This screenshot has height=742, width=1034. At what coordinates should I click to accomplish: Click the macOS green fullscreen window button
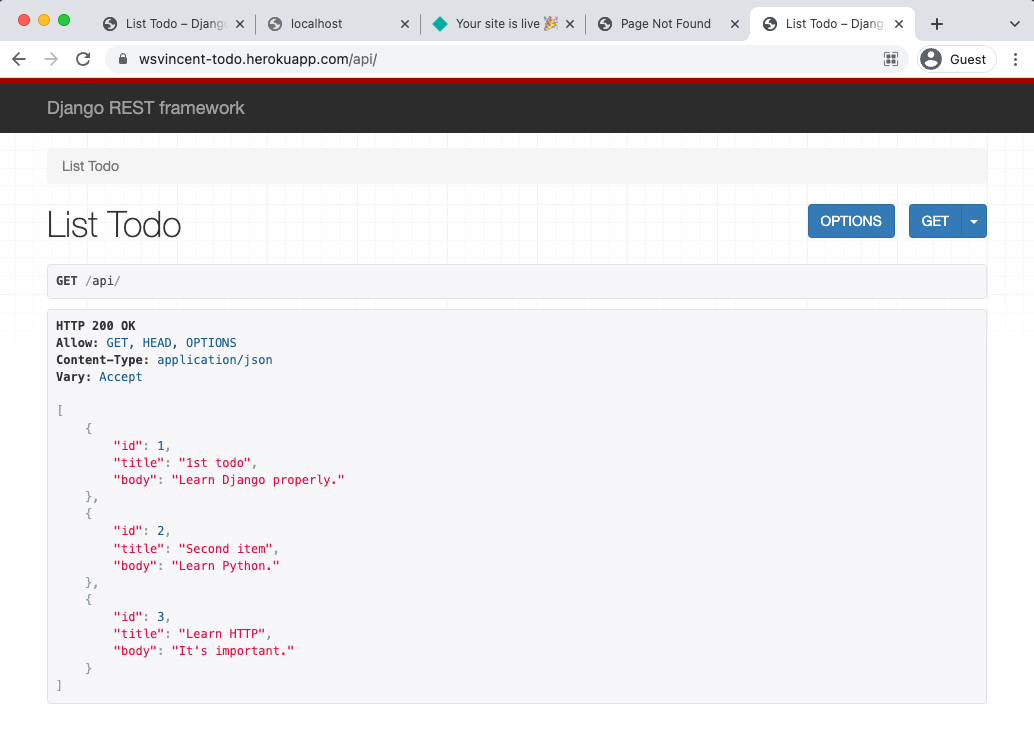coord(64,20)
